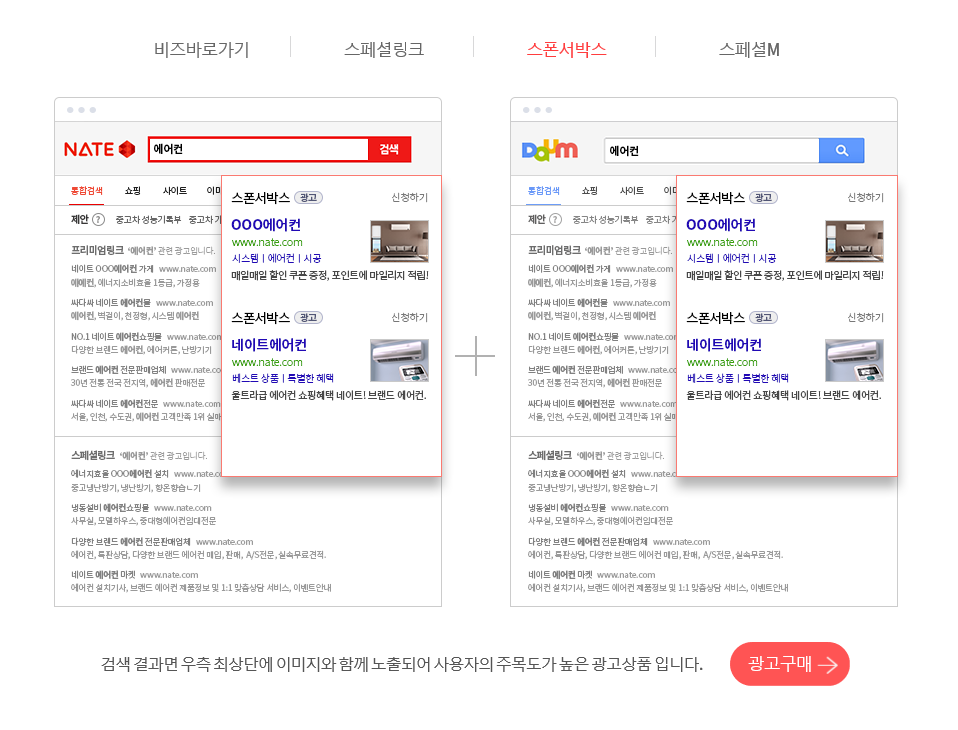Screen dimensions: 958x730
Task: Open 쇼핑 tab in NATE window
Action: coord(133,191)
